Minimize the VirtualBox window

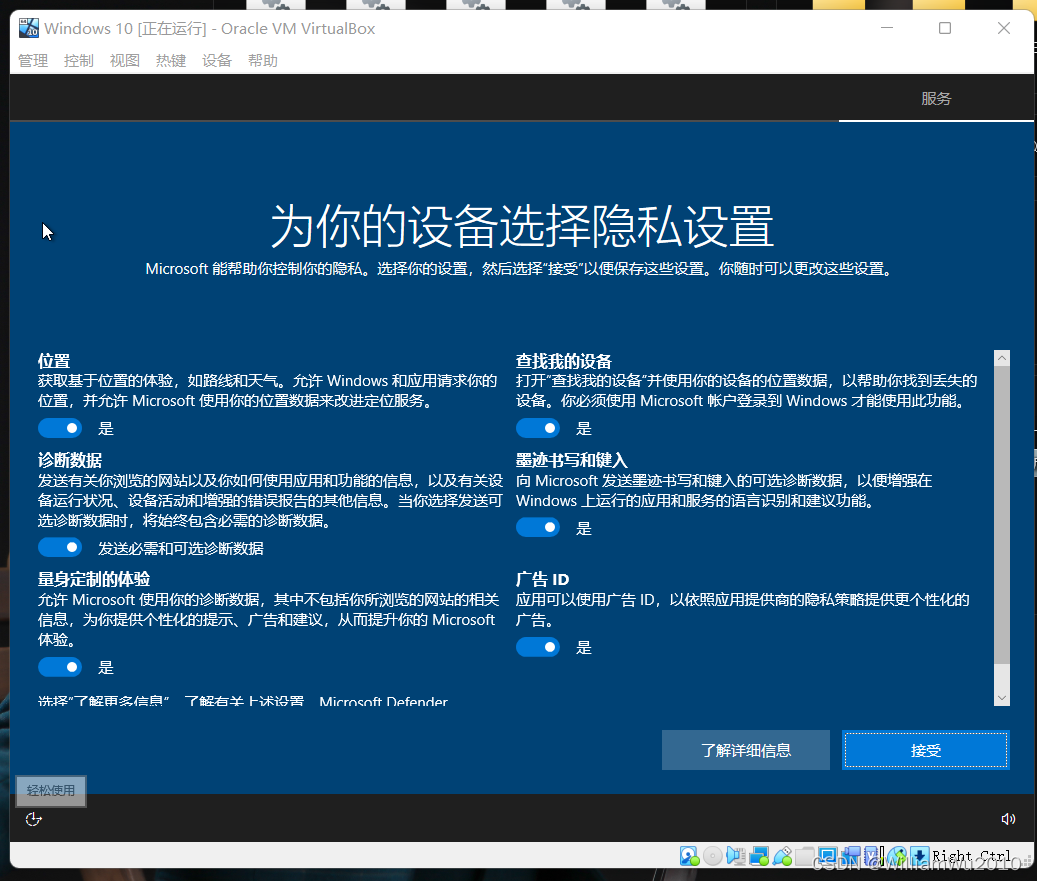[887, 28]
